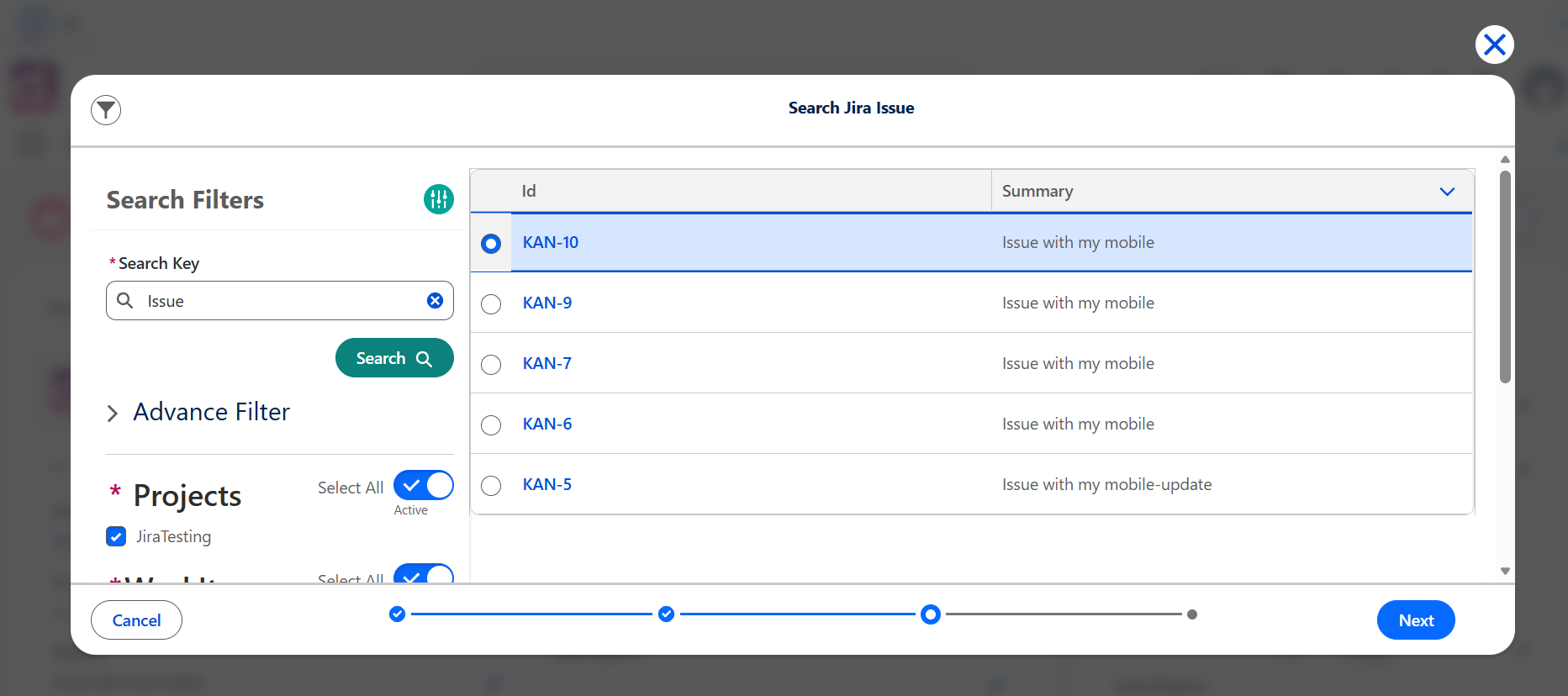Screen dimensions: 1568x696
Task: Click the second completed step marker
Action: [x=667, y=614]
